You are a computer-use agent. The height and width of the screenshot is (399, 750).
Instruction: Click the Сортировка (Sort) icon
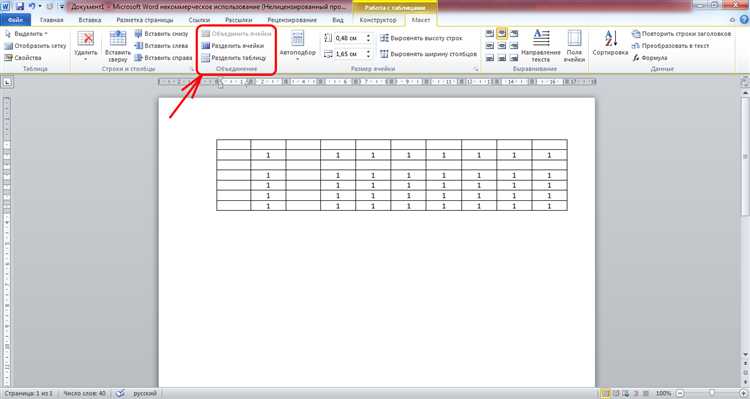click(x=610, y=43)
